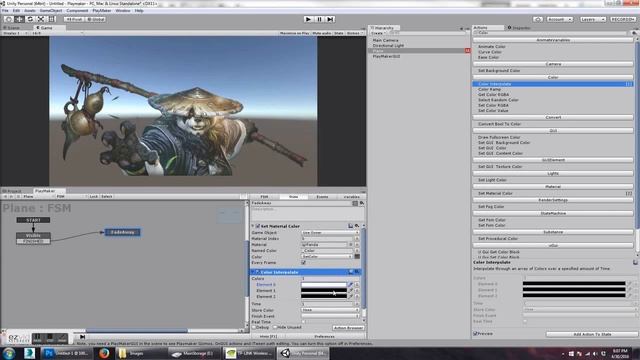Open the GameObject menu
This screenshot has height=360, width=640.
click(x=51, y=11)
